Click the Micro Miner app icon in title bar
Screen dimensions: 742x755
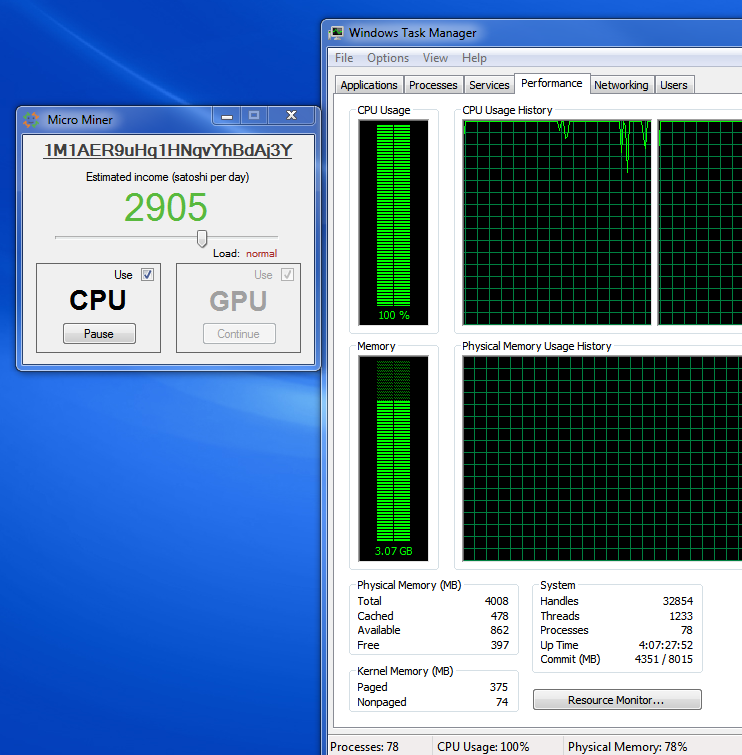(31, 119)
